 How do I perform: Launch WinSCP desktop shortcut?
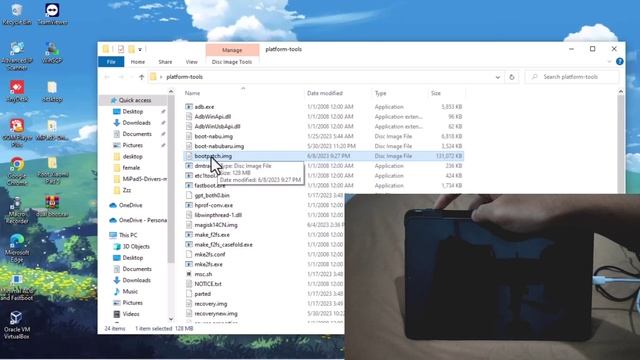(52, 53)
